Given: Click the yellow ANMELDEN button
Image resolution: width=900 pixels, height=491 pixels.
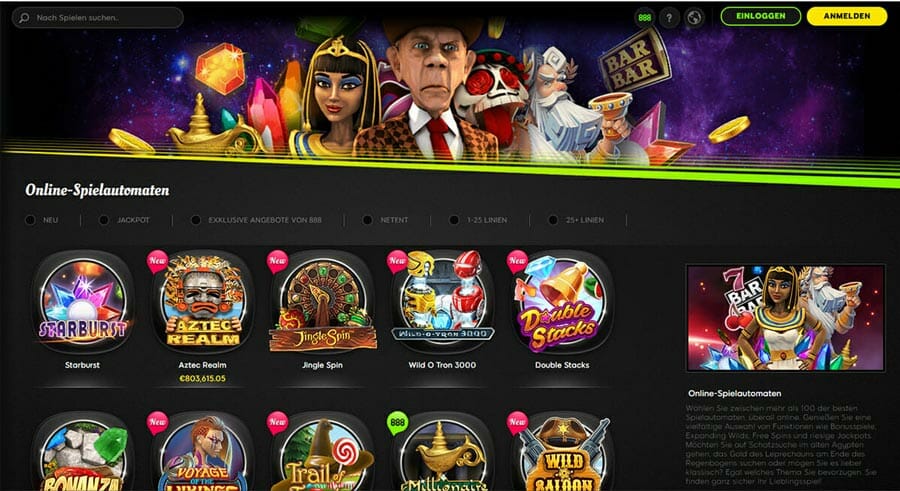Looking at the screenshot, I should point(847,16).
